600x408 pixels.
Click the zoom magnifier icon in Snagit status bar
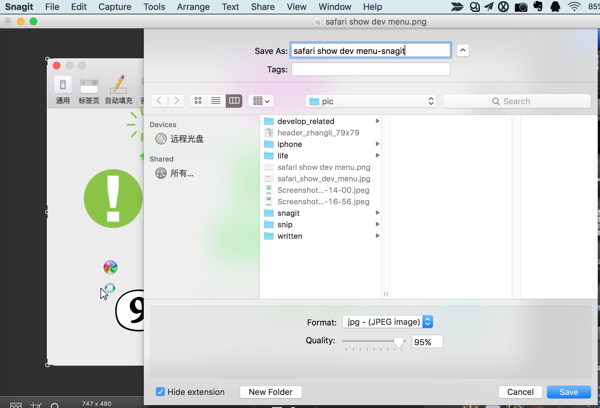click(x=55, y=405)
